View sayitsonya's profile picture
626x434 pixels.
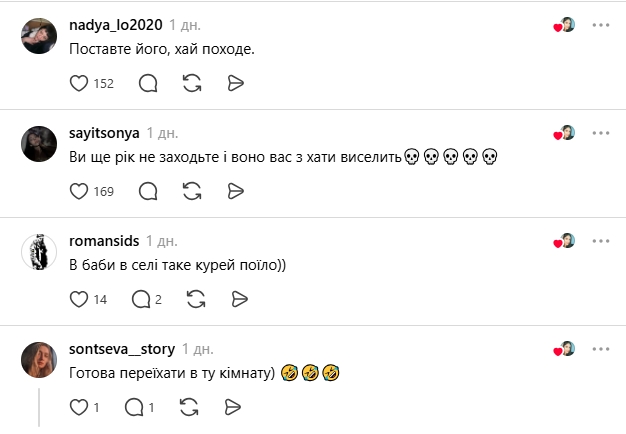tap(39, 144)
